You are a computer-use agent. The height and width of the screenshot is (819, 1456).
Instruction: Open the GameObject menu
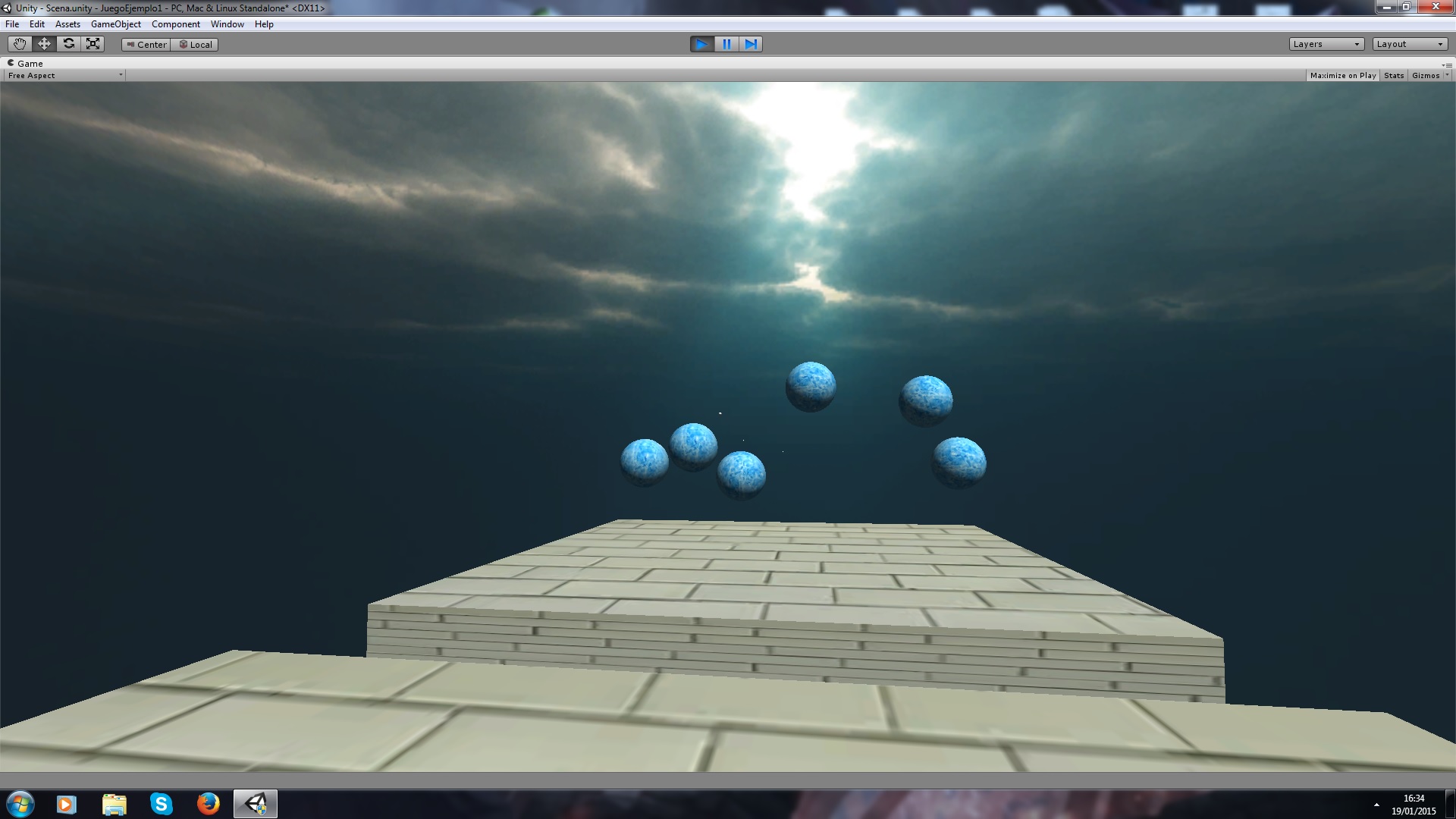[x=115, y=24]
